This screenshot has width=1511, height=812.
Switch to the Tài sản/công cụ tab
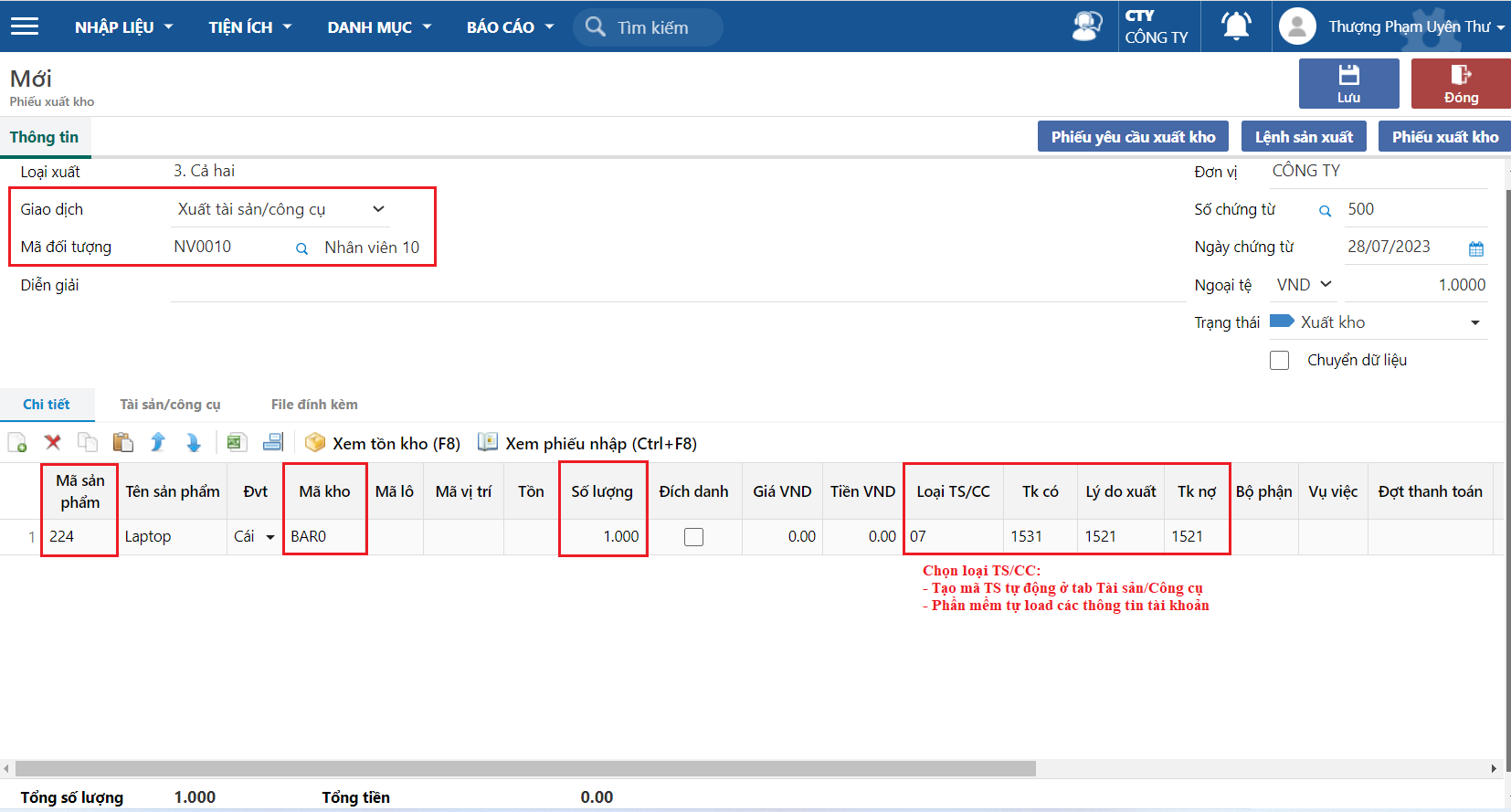(170, 405)
